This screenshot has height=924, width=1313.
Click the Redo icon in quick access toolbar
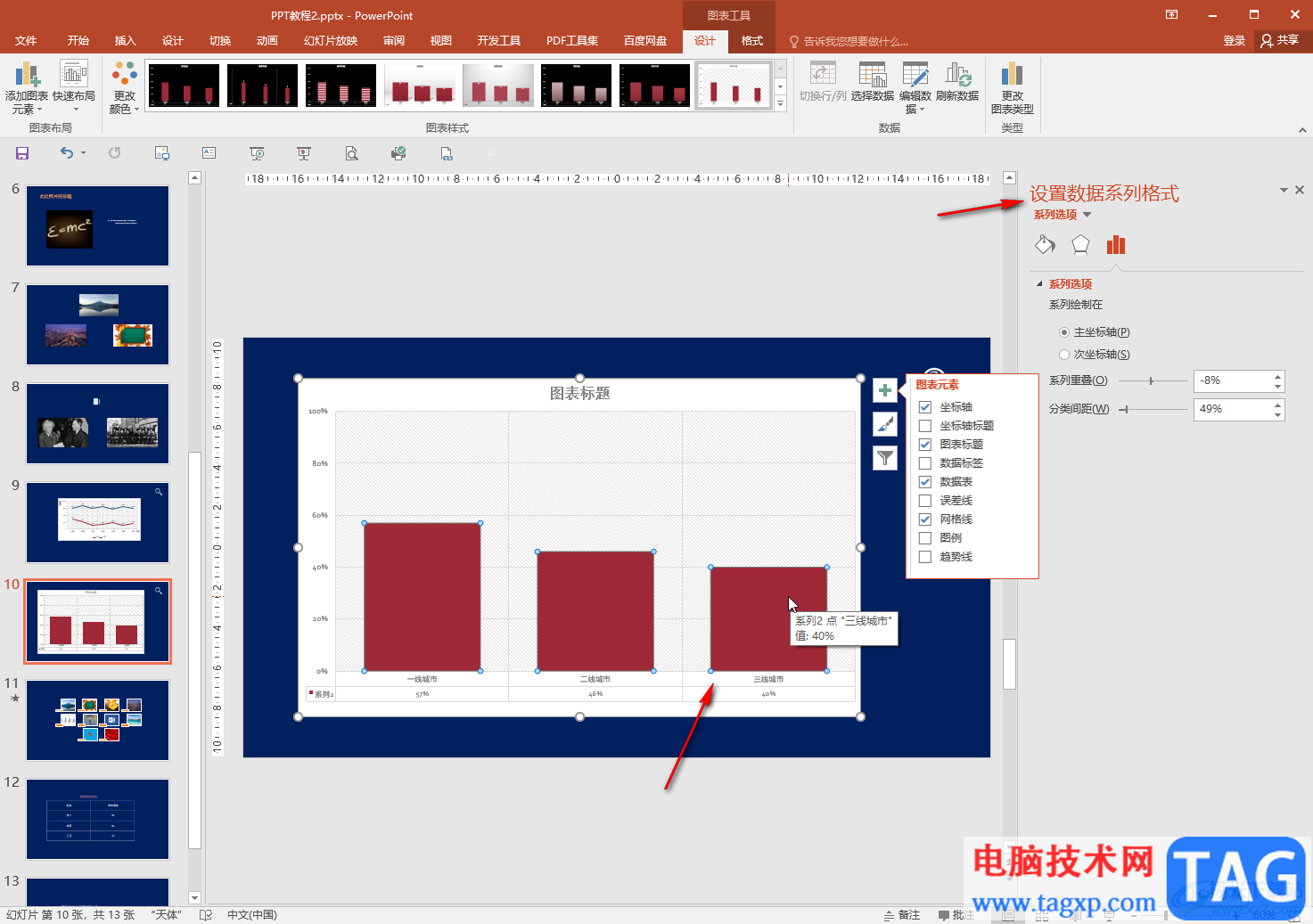coord(114,153)
